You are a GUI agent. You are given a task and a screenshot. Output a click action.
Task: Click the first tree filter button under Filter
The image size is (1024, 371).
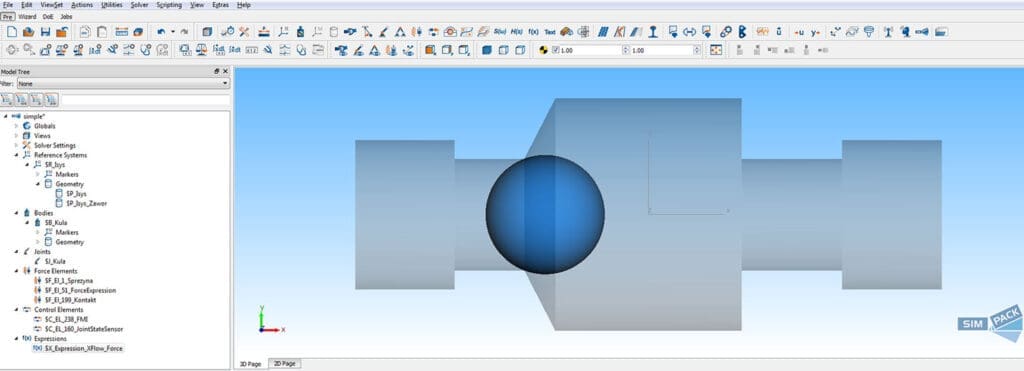[7, 100]
